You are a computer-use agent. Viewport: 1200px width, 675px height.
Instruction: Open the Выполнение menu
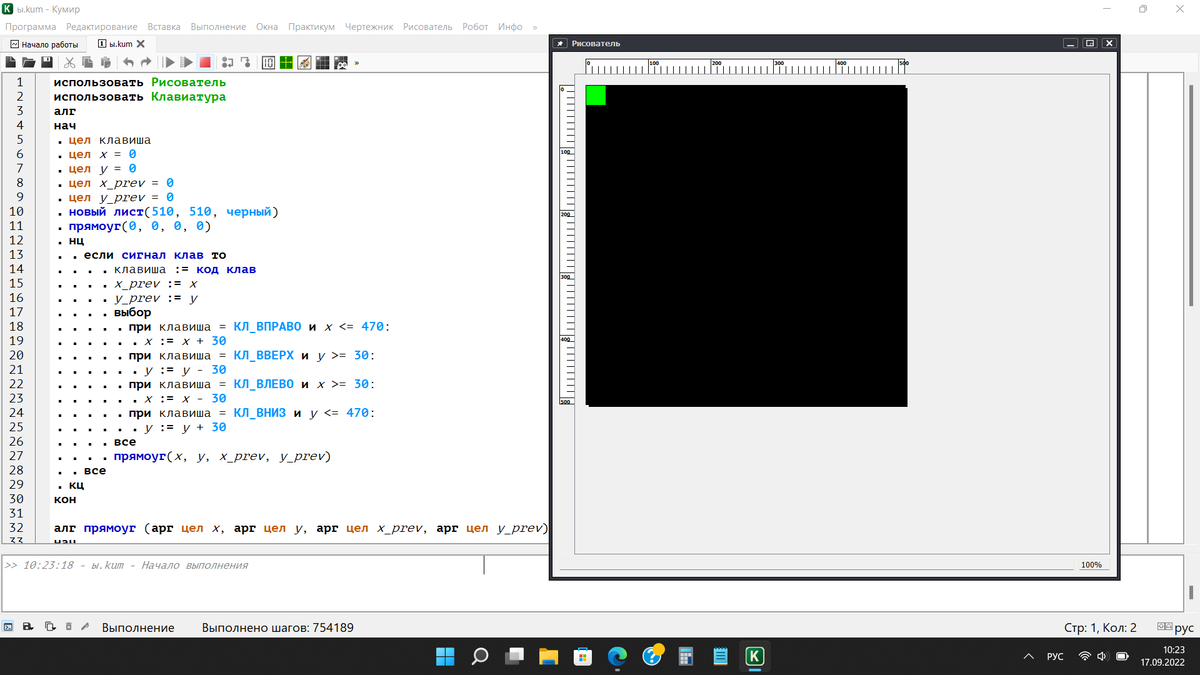coord(219,27)
